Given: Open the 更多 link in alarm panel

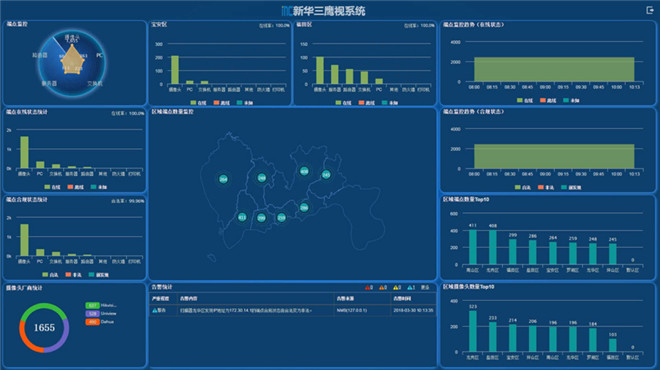Looking at the screenshot, I should coord(425,287).
